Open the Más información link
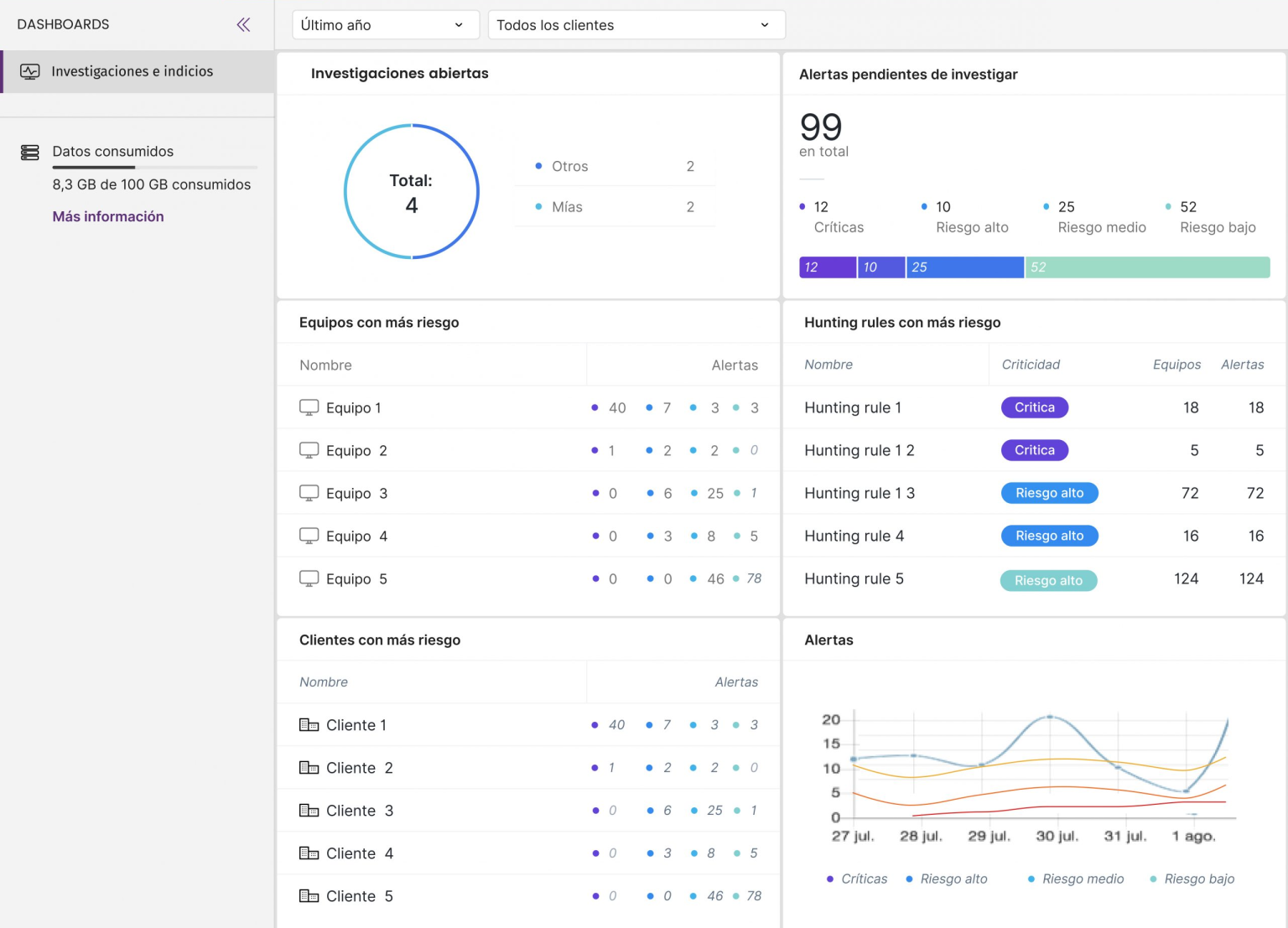This screenshot has height=928, width=1288. coord(108,216)
